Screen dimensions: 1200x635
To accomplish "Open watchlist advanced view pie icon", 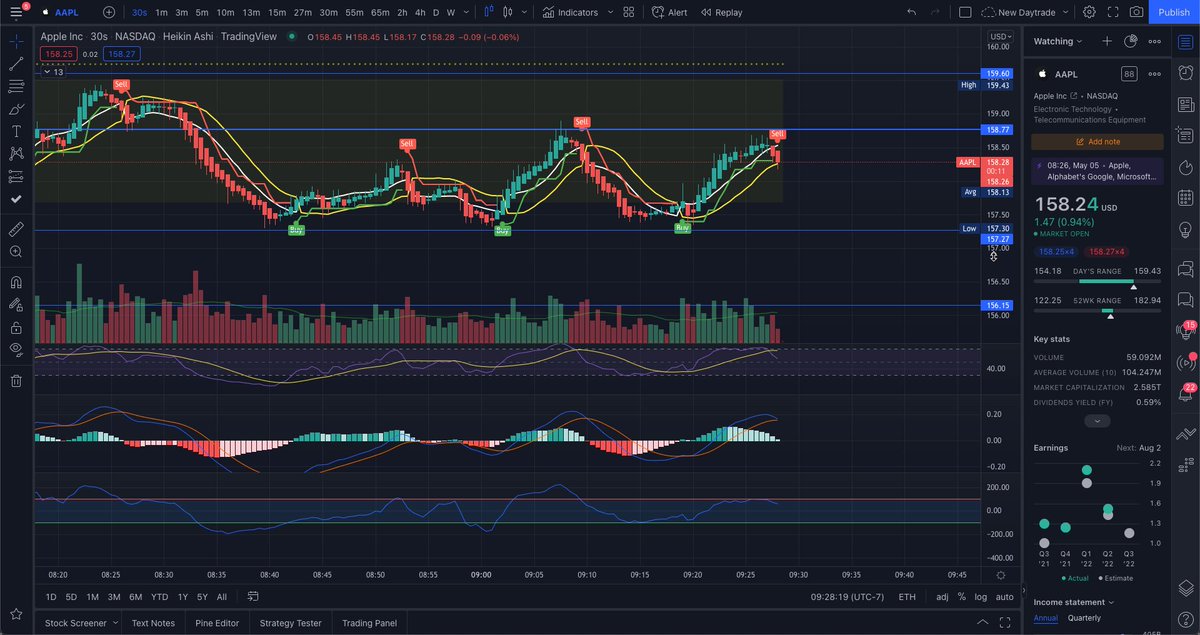I will [1131, 41].
